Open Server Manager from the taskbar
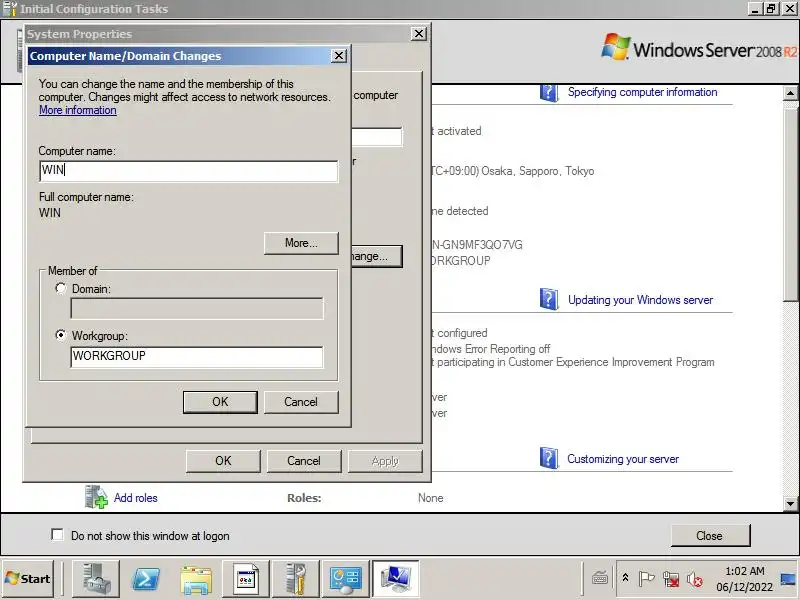The width and height of the screenshot is (800, 600). [x=96, y=579]
